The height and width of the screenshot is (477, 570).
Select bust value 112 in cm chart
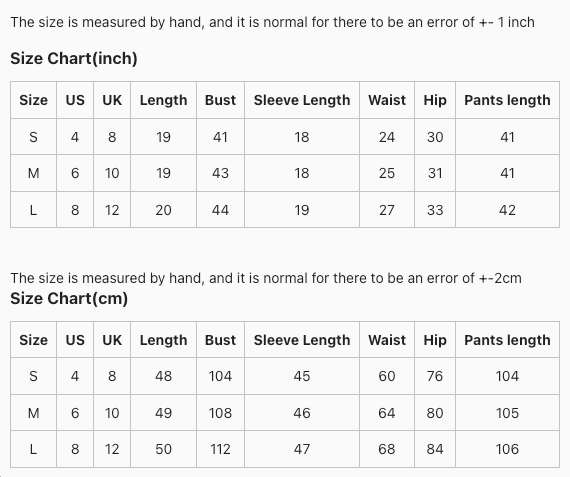220,449
